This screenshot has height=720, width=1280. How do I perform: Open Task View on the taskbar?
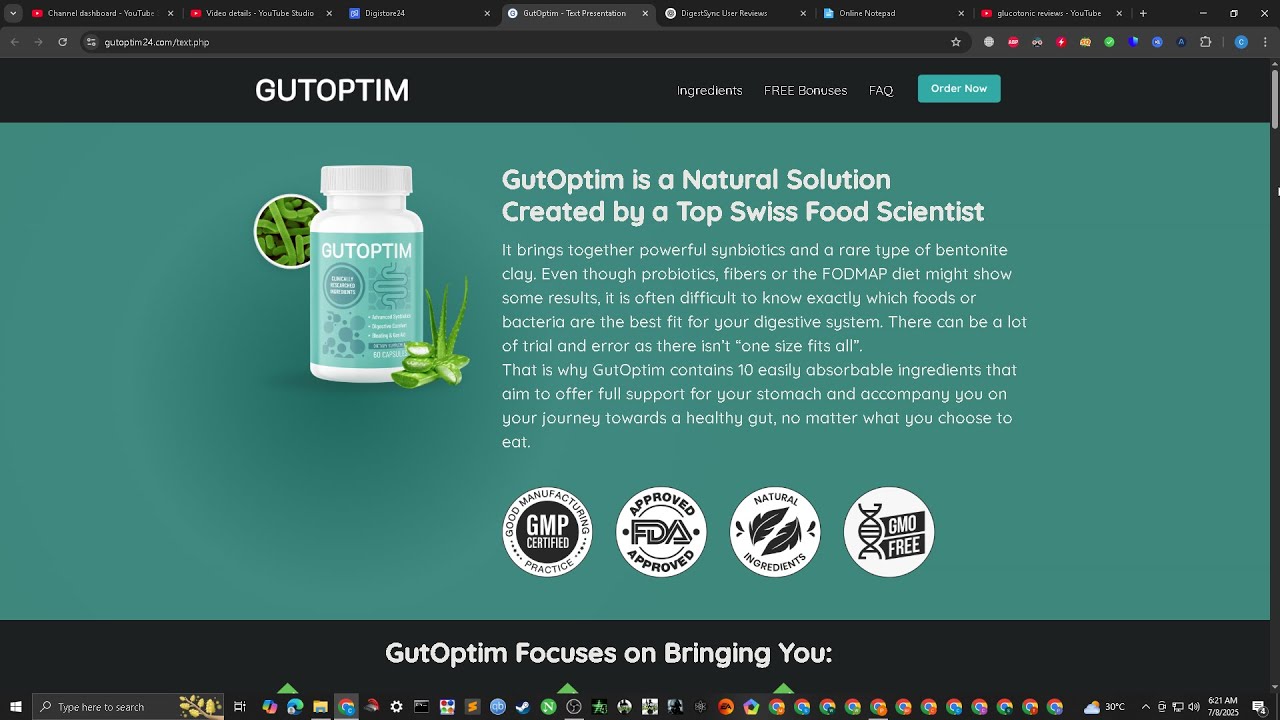(240, 707)
